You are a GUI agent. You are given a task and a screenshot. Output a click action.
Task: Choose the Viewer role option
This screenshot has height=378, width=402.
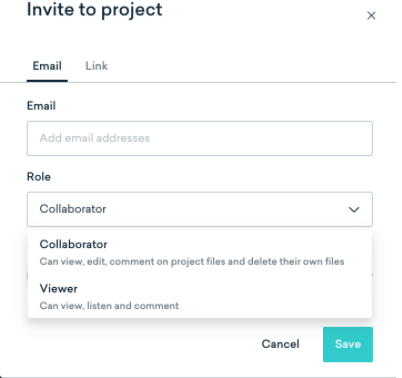[200, 297]
